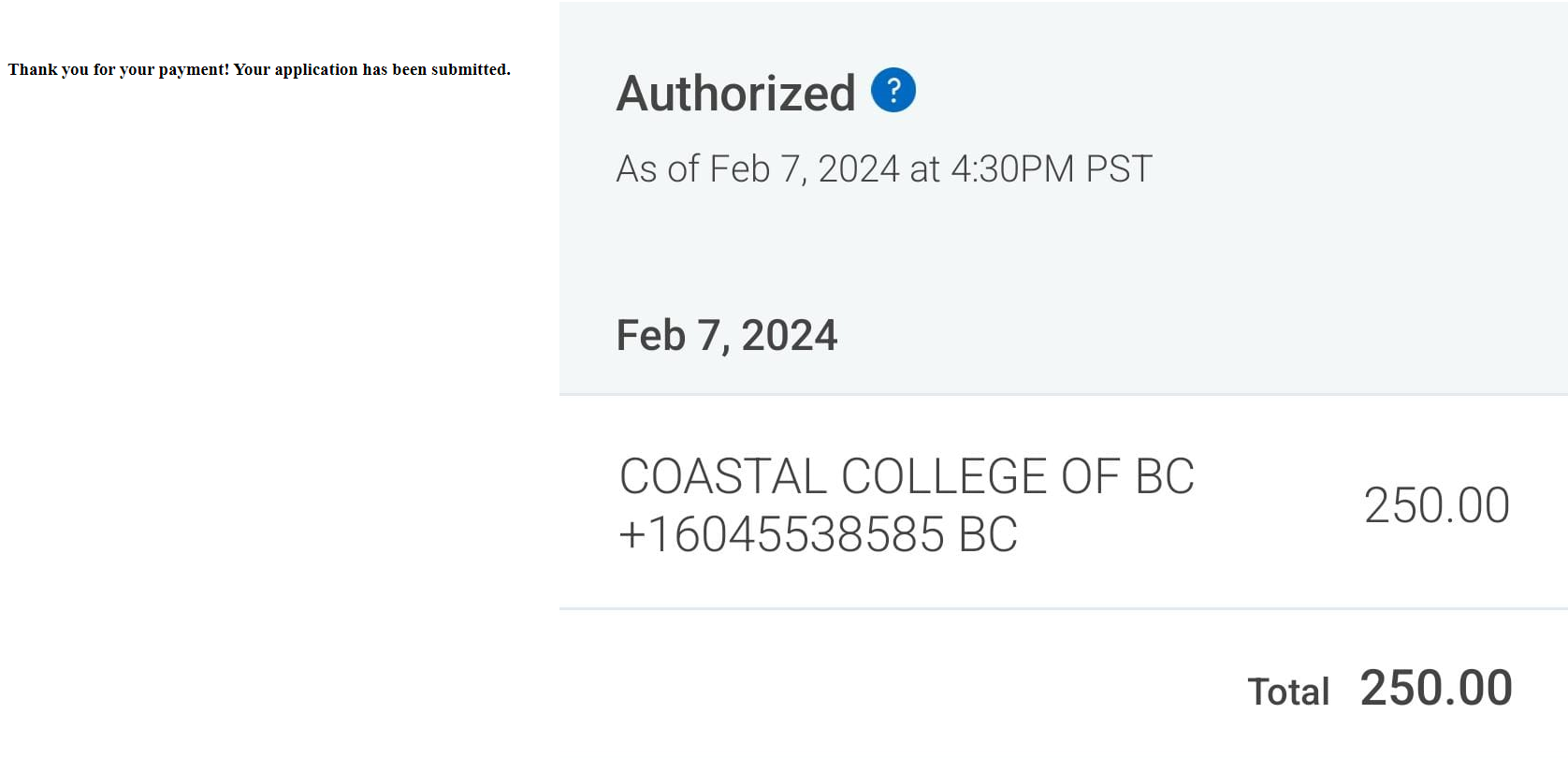The height and width of the screenshot is (758, 1568).
Task: Click the 4:30PM PST time text
Action: coord(1052,169)
